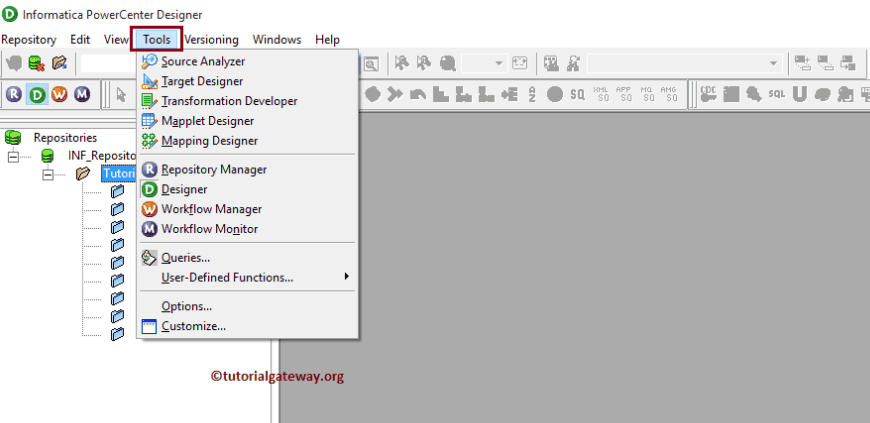Open Options... from Tools menu
Image resolution: width=870 pixels, height=423 pixels.
pyautogui.click(x=248, y=306)
